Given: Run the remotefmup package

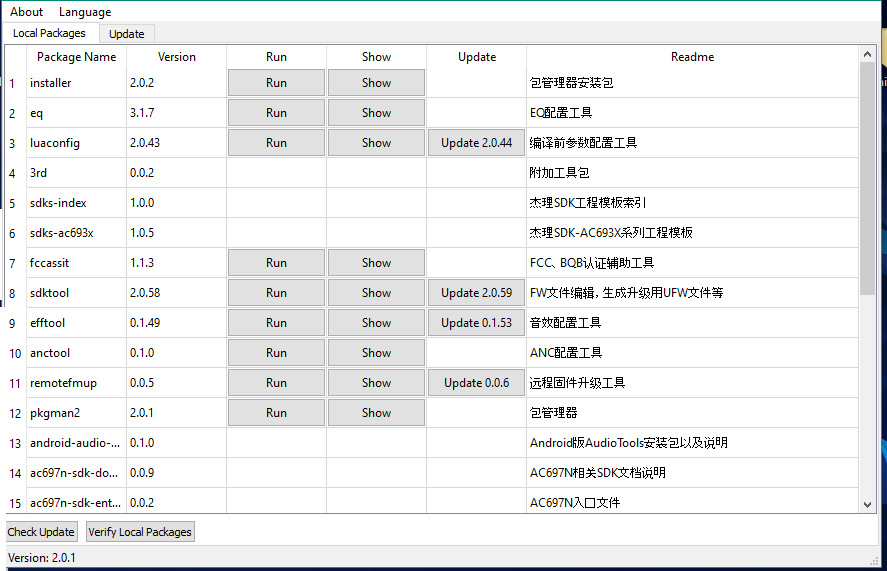Looking at the screenshot, I should tap(276, 383).
